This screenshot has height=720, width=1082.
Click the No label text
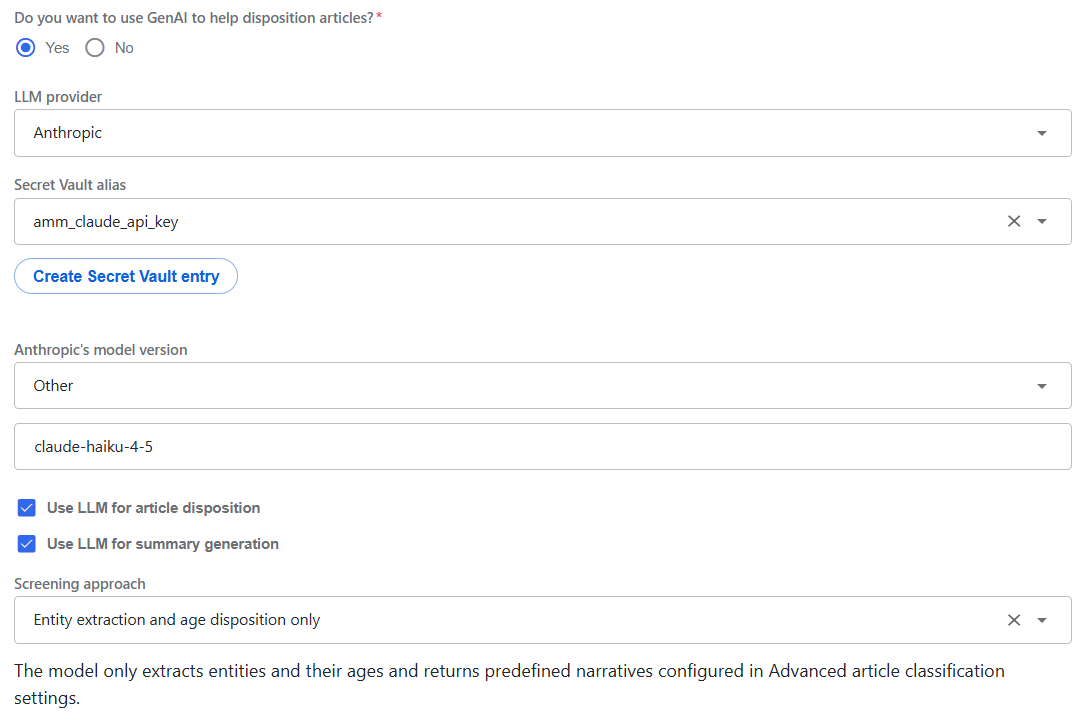[x=124, y=48]
